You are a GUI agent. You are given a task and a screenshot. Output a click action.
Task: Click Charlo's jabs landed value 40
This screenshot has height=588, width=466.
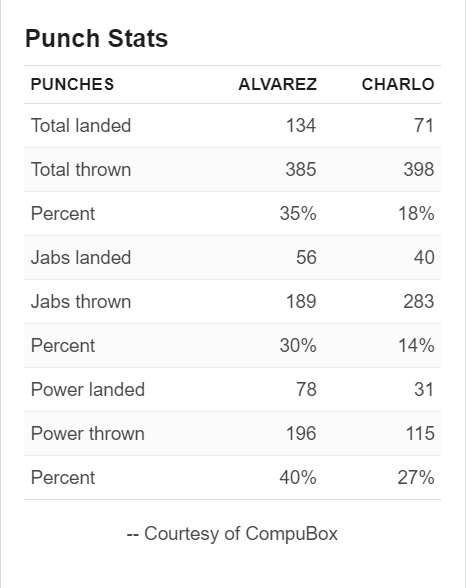(x=424, y=258)
